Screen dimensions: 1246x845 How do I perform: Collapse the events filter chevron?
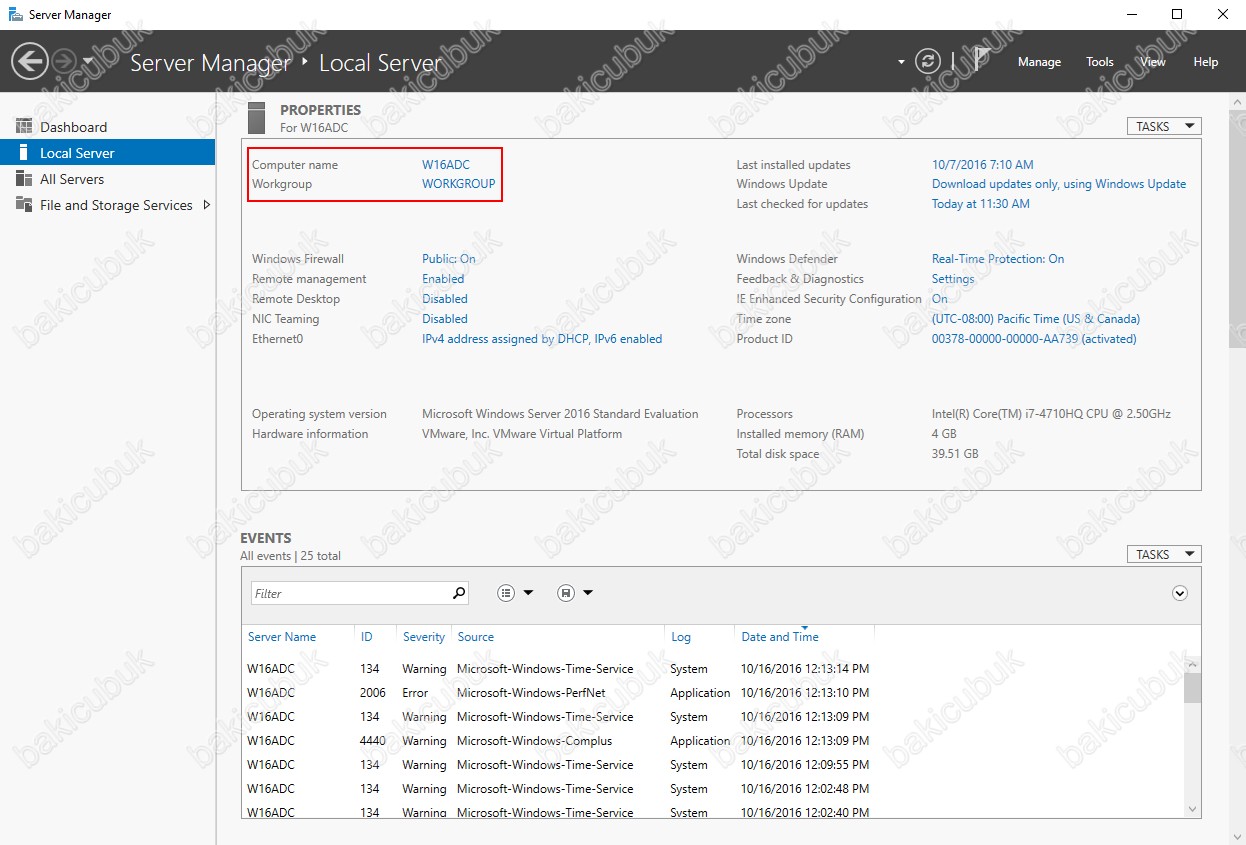pyautogui.click(x=1180, y=593)
